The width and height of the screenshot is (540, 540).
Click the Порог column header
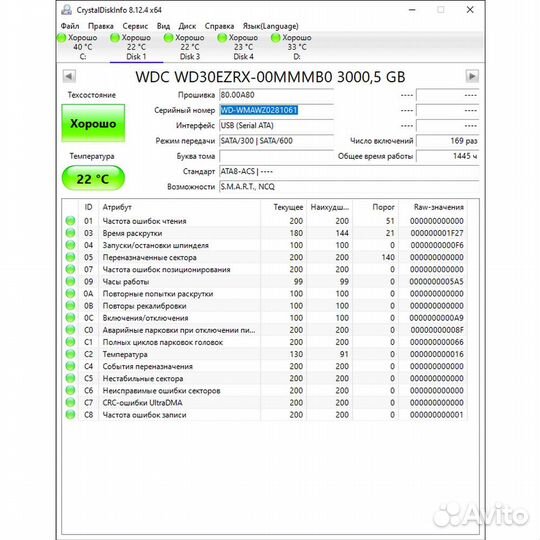376,207
